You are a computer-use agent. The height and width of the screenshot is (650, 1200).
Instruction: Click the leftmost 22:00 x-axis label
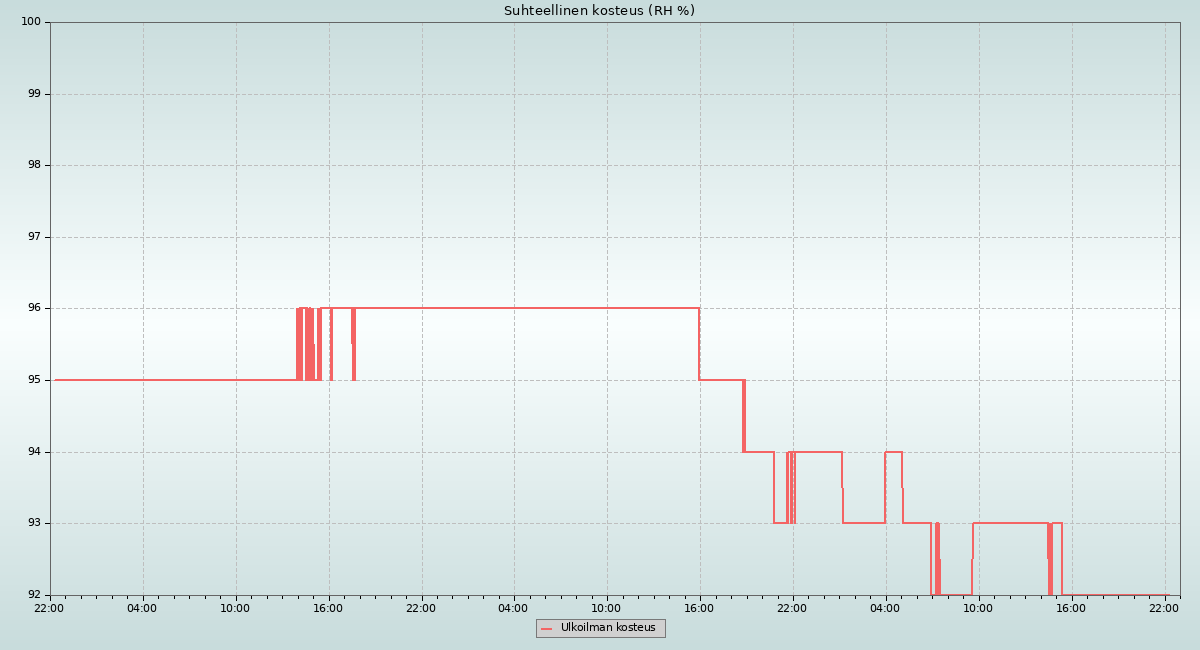click(x=49, y=608)
